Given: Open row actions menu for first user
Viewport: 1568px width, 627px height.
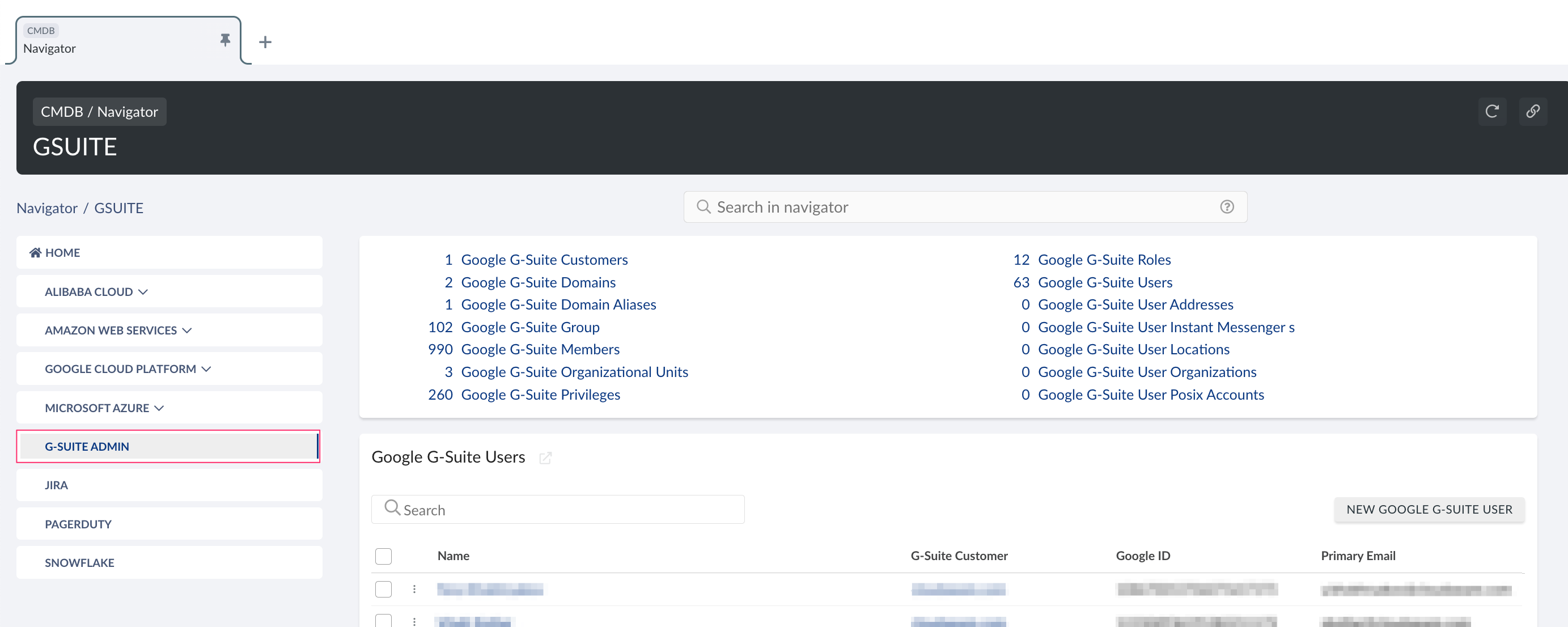Looking at the screenshot, I should pos(414,589).
